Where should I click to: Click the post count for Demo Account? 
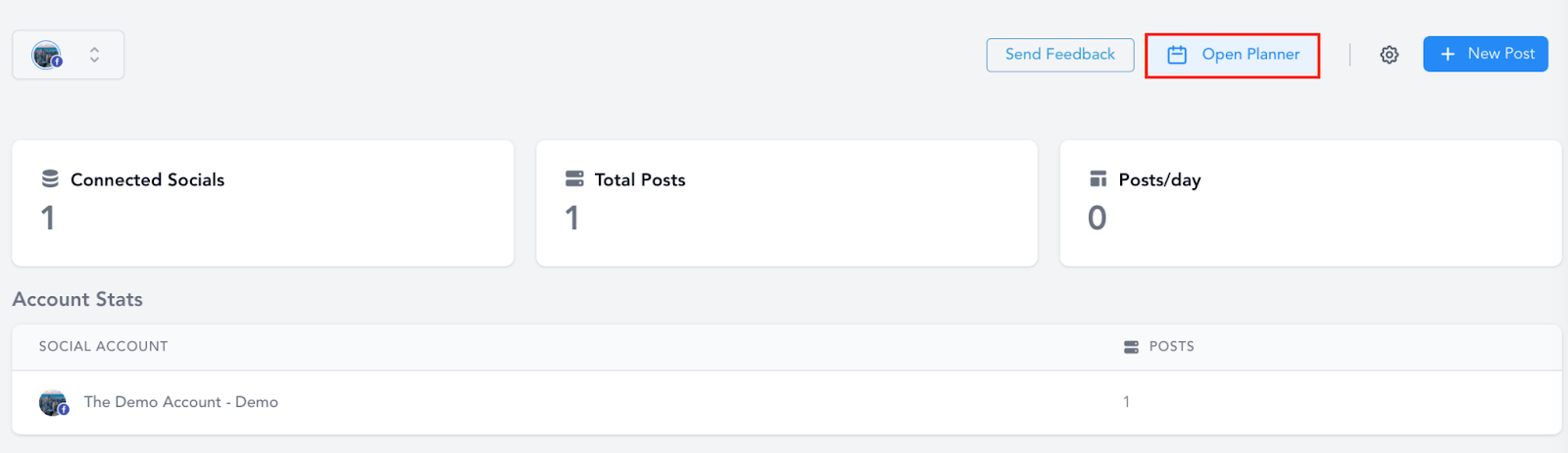point(1126,402)
